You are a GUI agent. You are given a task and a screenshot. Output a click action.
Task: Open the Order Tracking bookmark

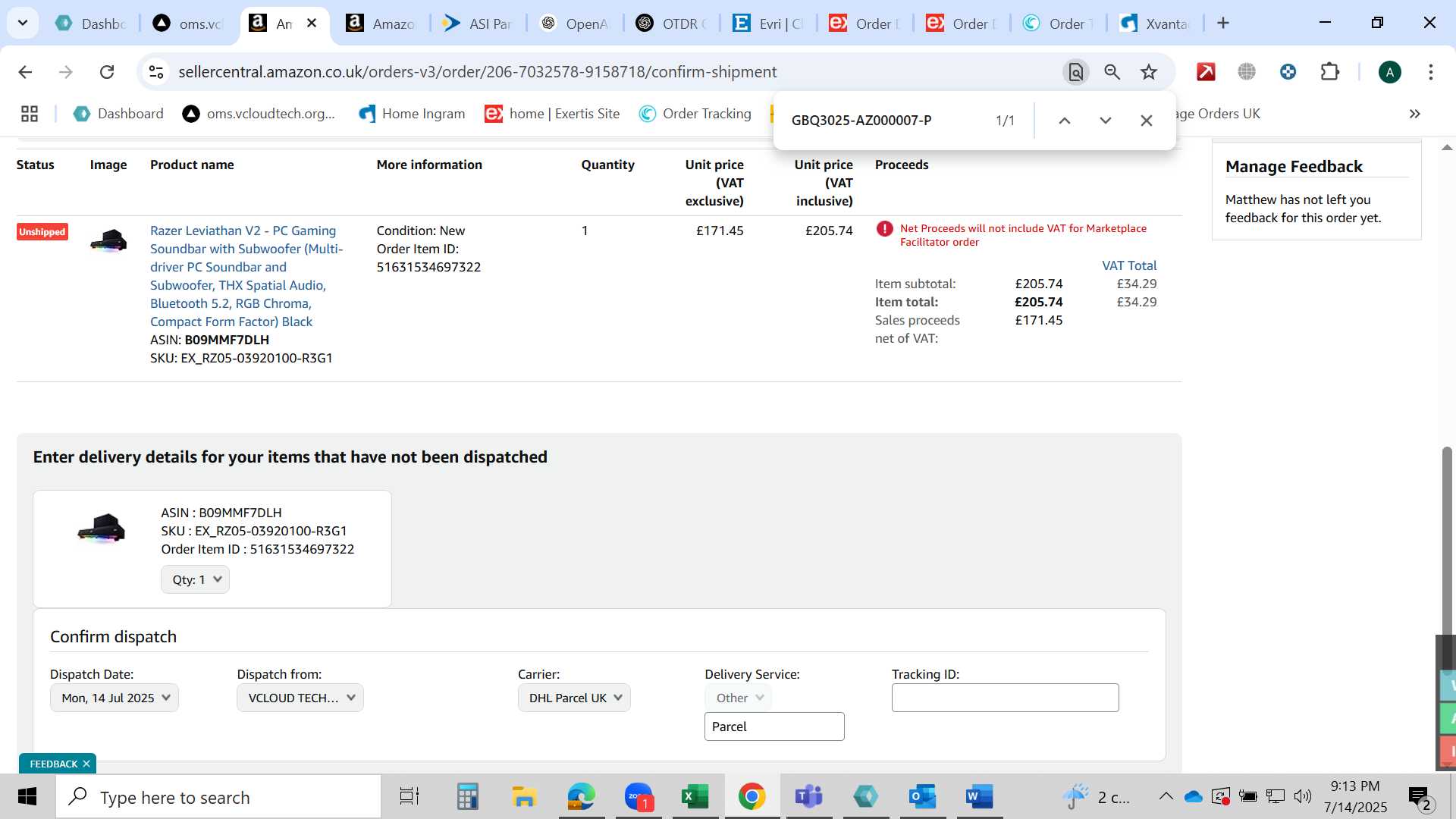(695, 114)
